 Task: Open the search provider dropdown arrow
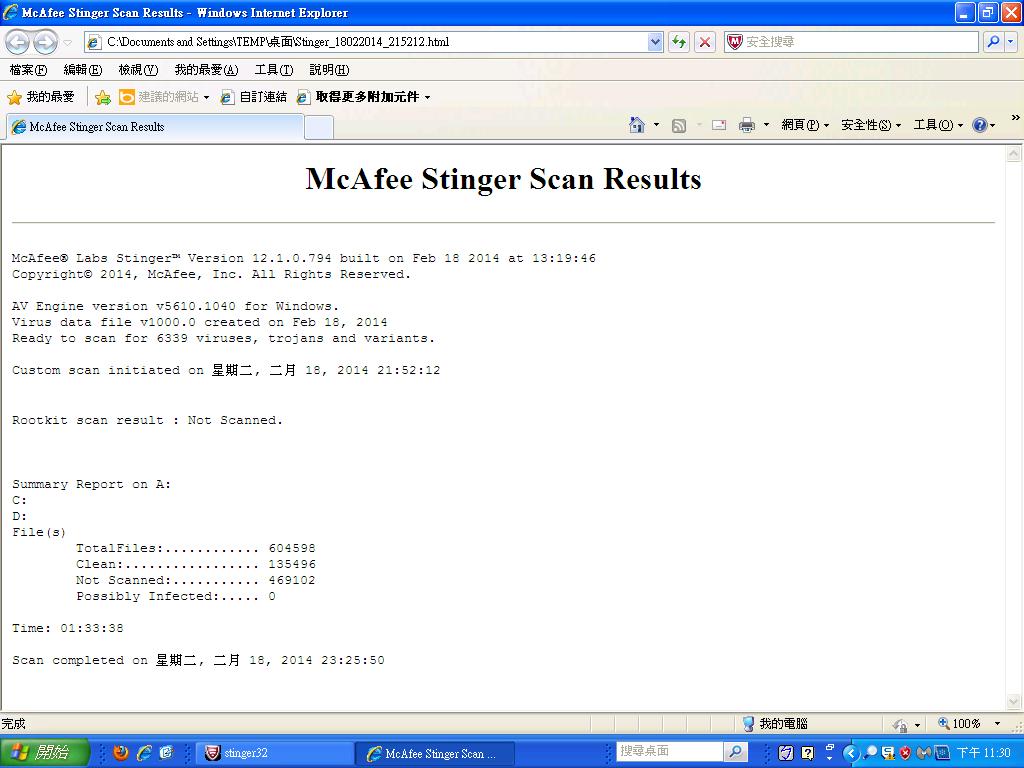point(1011,42)
